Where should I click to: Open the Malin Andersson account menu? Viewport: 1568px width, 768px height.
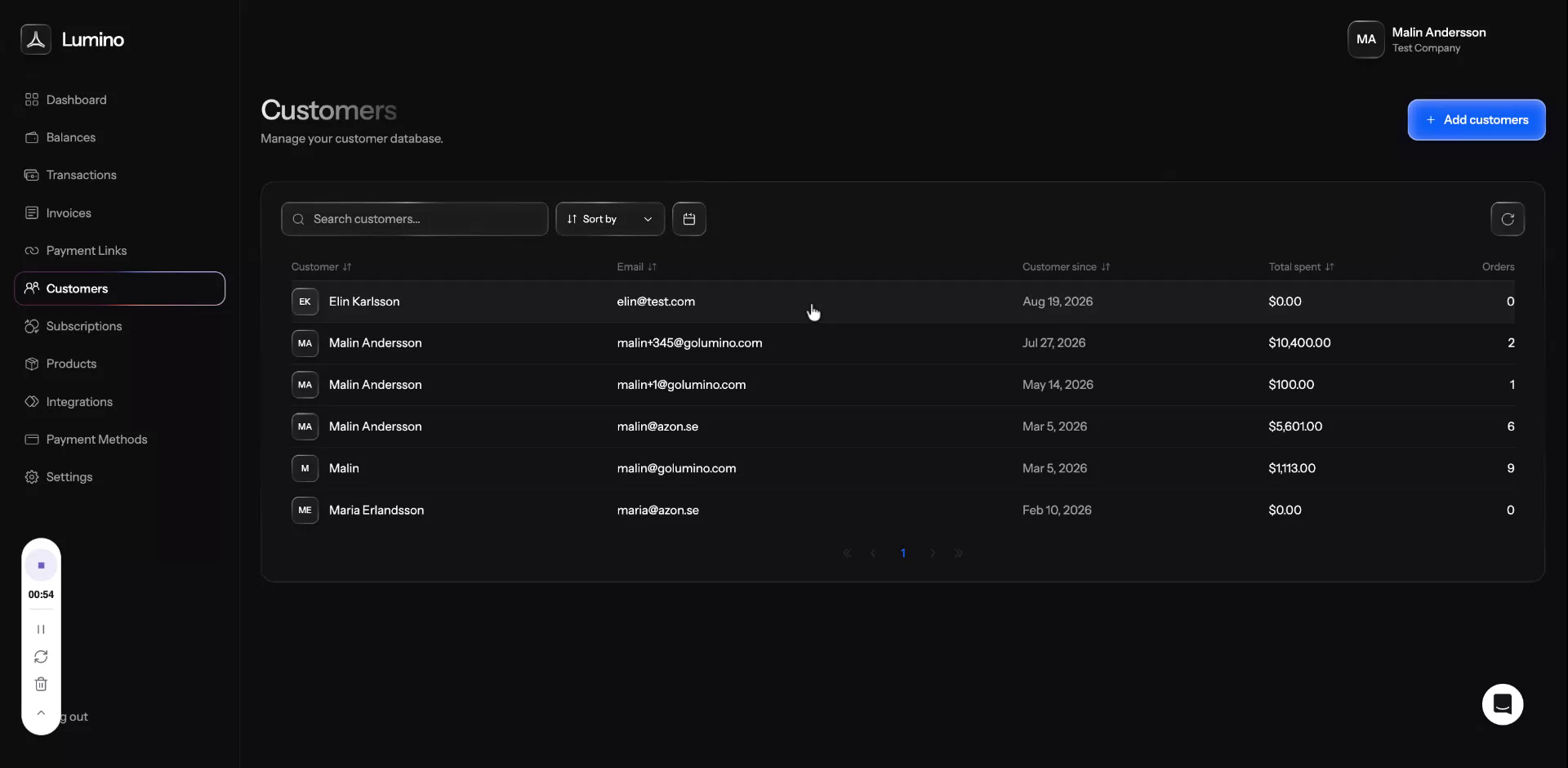point(1417,39)
